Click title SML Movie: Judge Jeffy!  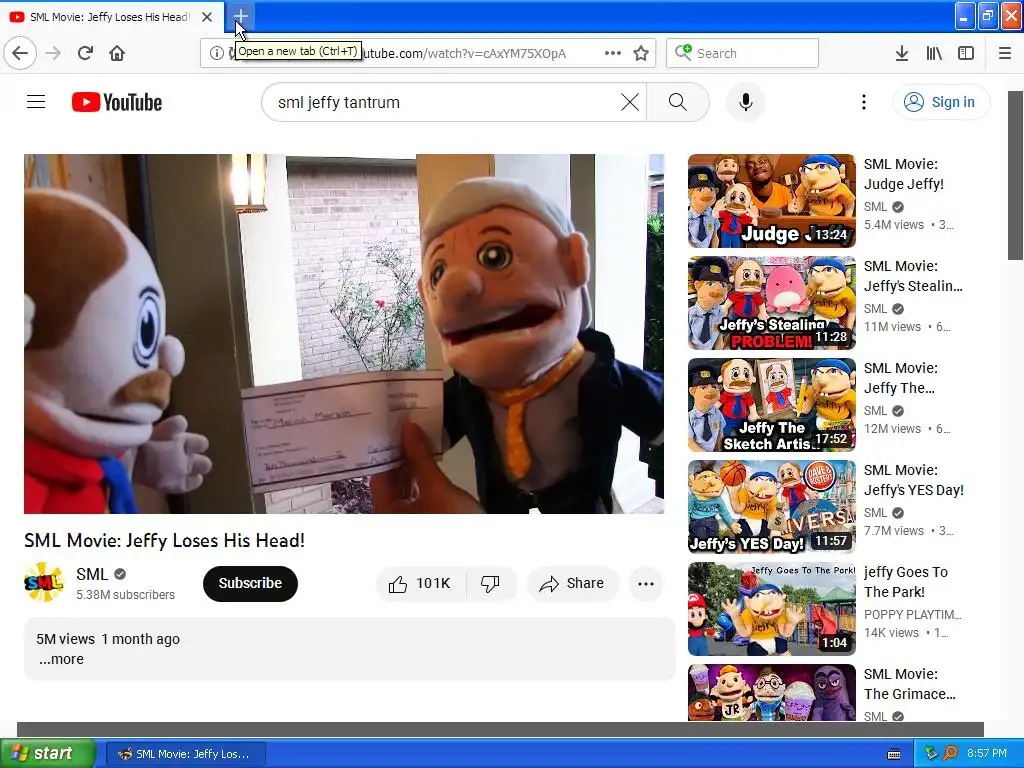904,174
